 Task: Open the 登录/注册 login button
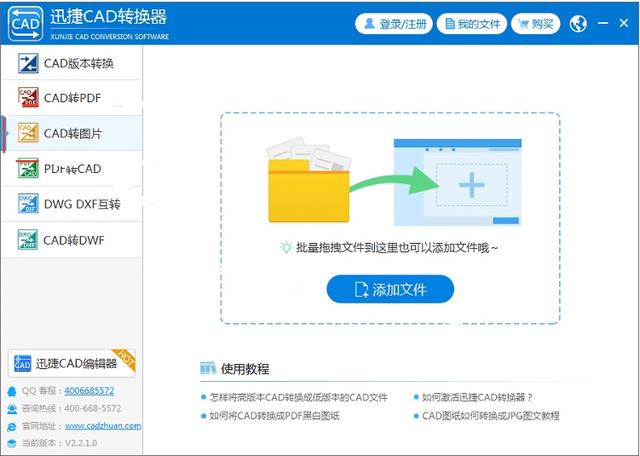pos(393,24)
